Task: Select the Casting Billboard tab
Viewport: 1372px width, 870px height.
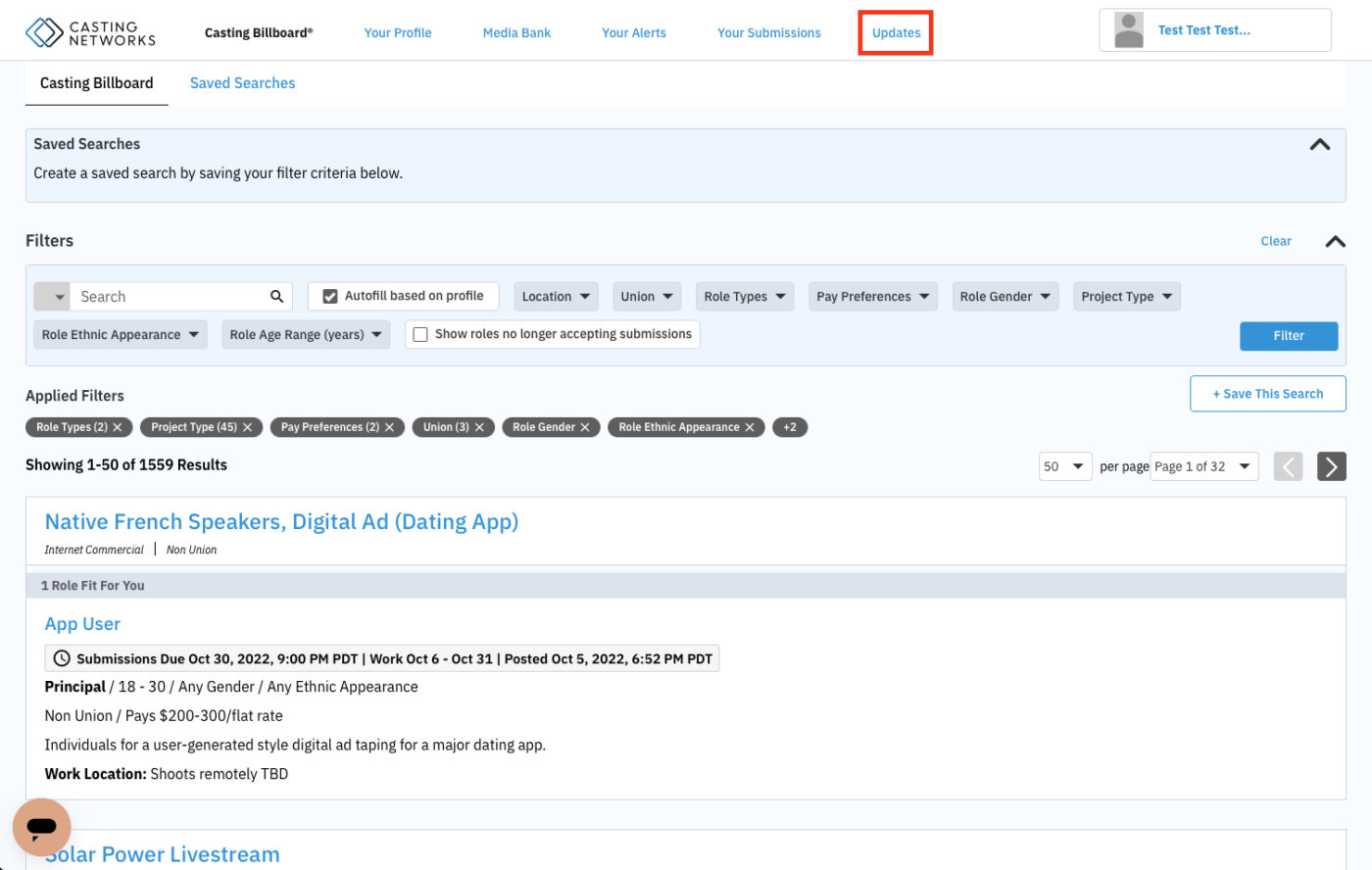Action: (96, 83)
